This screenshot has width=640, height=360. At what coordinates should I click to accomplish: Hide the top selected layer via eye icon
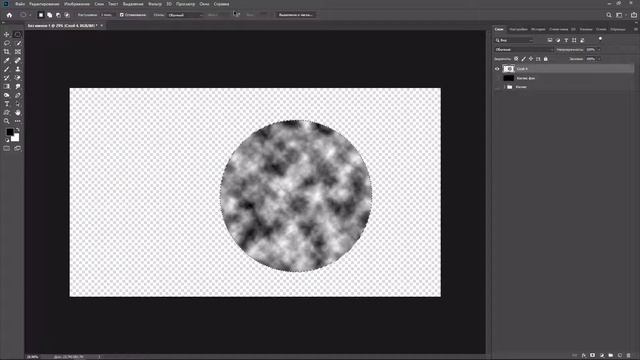click(x=497, y=69)
